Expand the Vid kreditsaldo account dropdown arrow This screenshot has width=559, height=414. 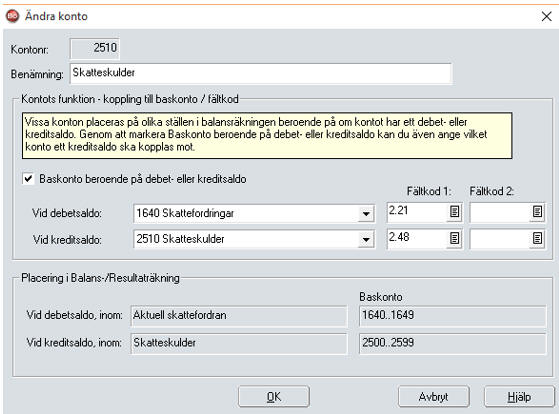click(x=366, y=239)
